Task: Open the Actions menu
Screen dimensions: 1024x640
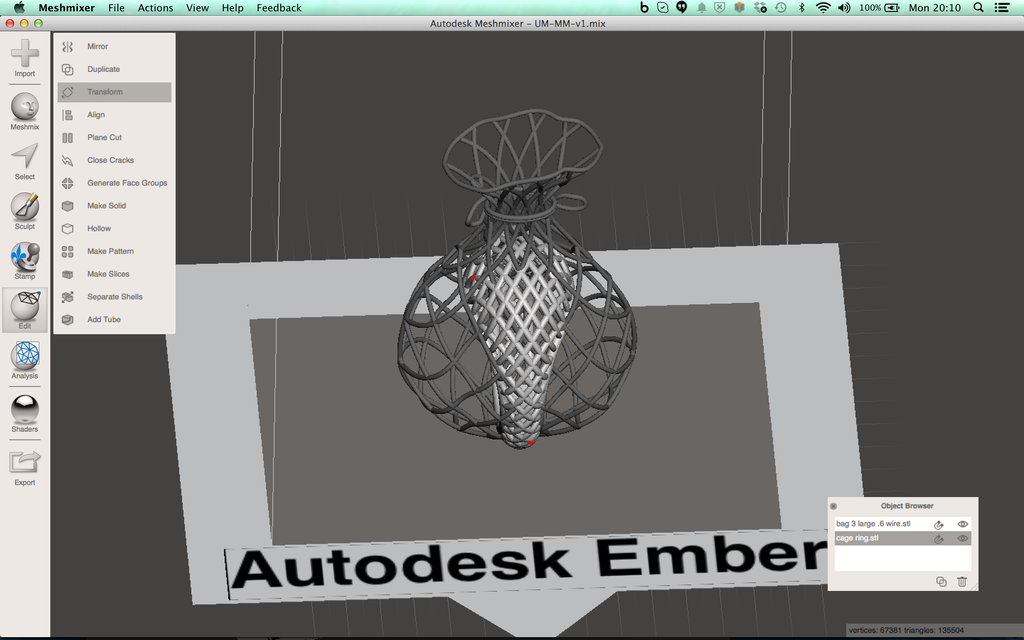Action: coord(155,8)
